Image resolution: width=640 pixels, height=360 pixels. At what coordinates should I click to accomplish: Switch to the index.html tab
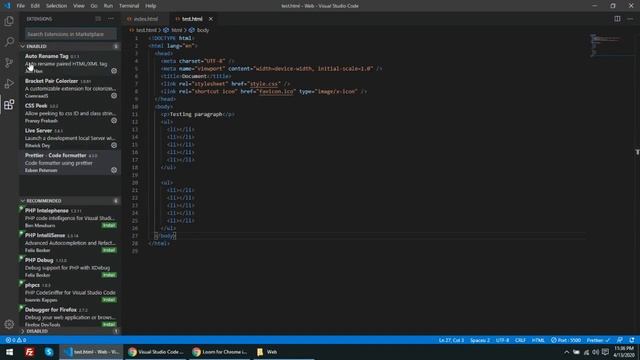pos(146,19)
